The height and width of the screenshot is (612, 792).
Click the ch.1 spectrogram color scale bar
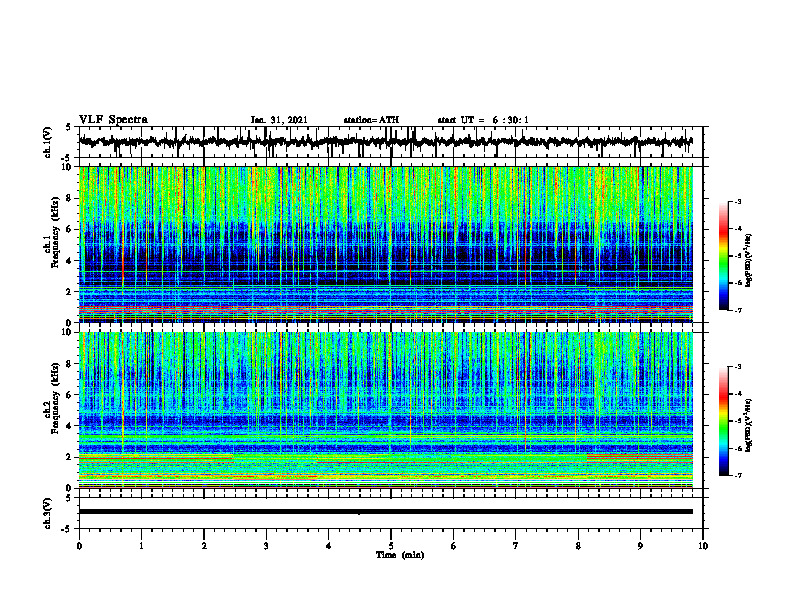click(x=723, y=256)
